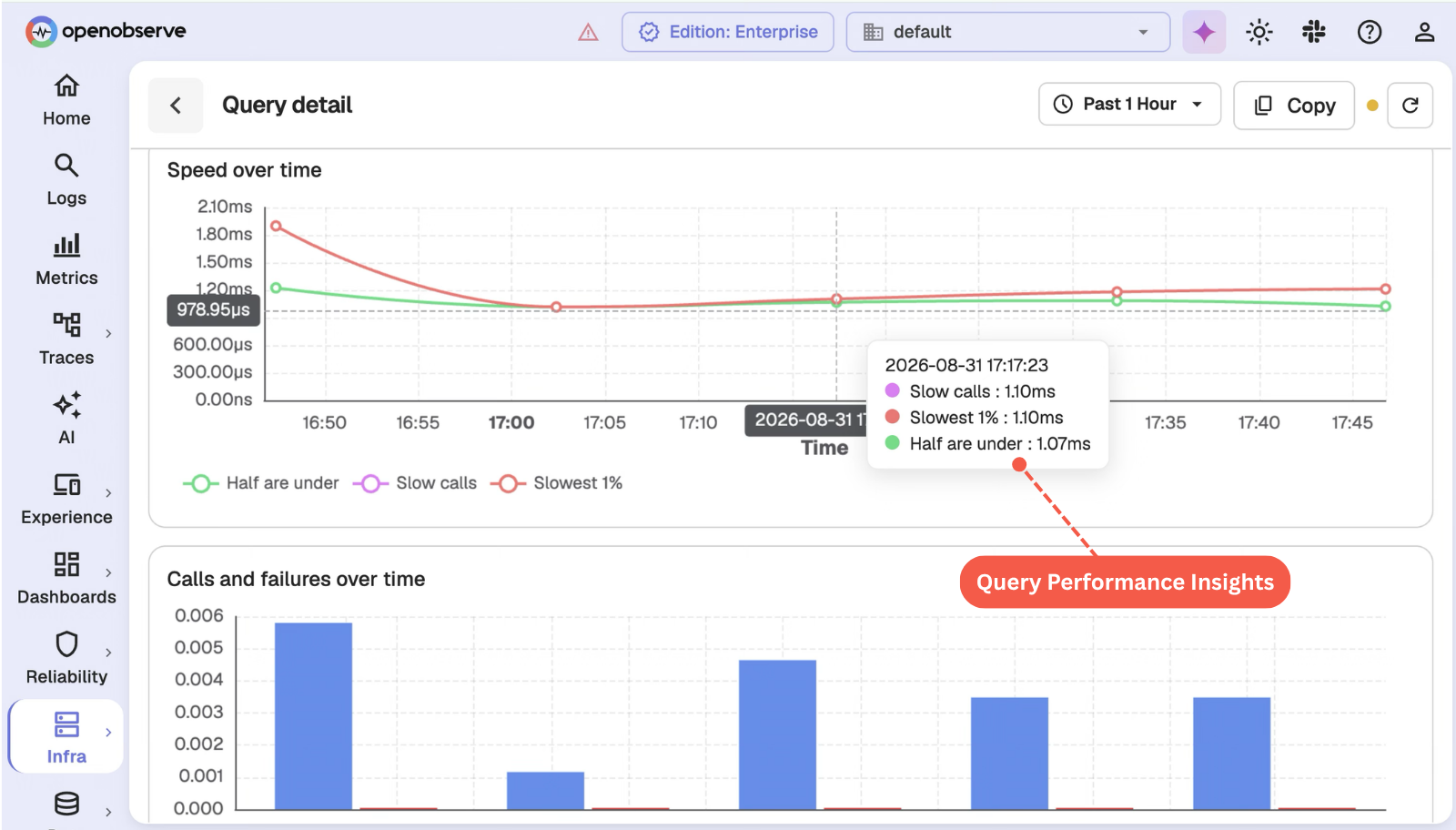1456x830 pixels.
Task: Refresh the query detail data
Action: coord(1410,106)
